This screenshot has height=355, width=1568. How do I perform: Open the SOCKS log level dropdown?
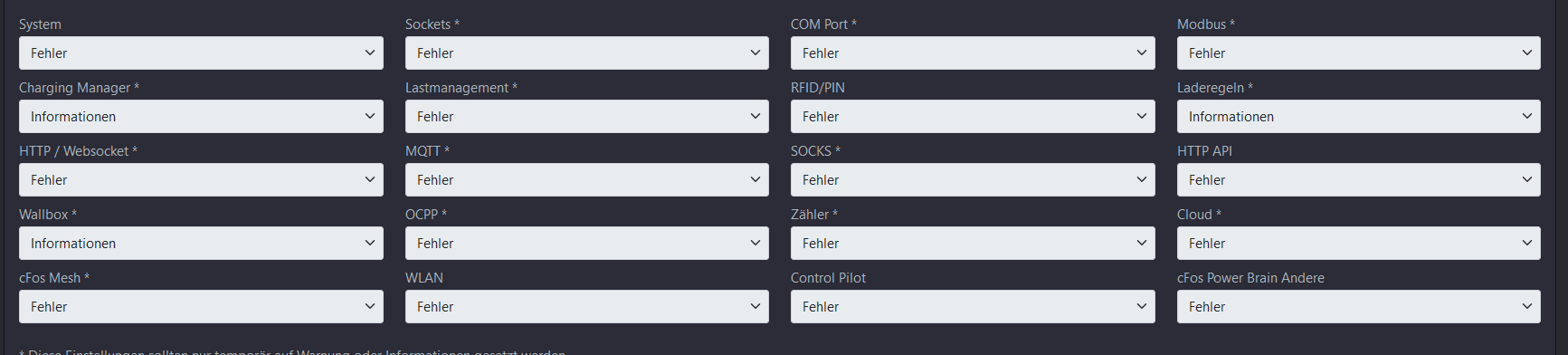[x=973, y=180]
